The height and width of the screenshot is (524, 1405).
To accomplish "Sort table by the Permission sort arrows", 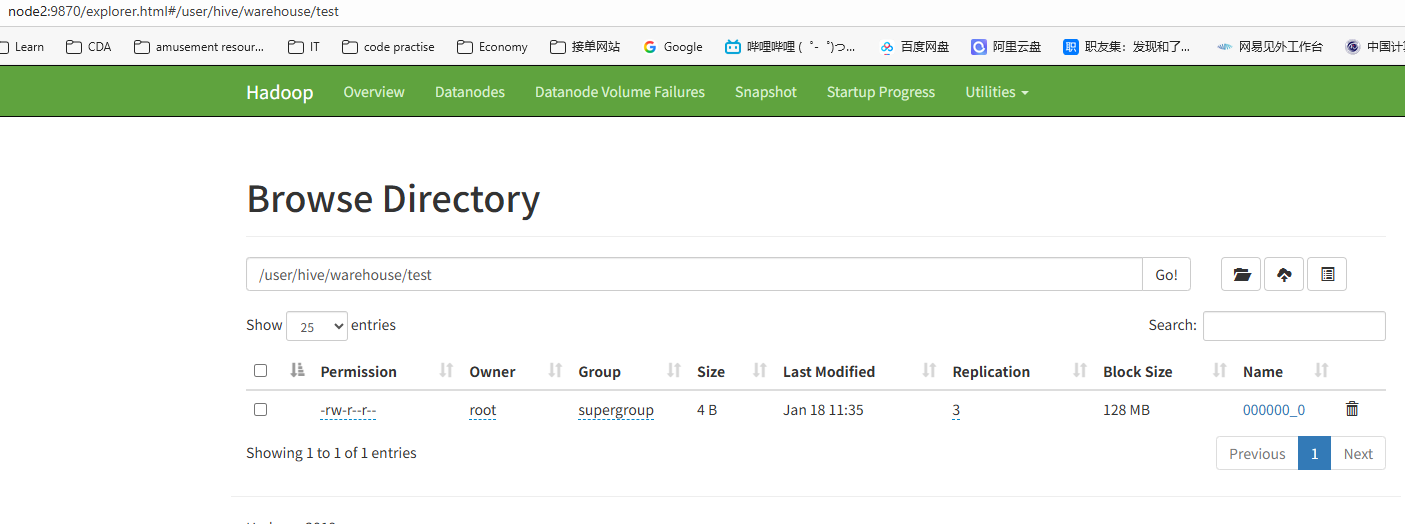I will click(x=446, y=371).
